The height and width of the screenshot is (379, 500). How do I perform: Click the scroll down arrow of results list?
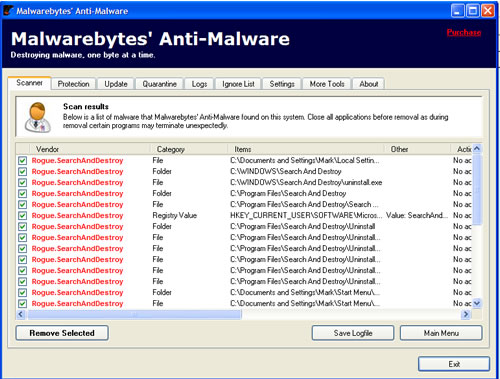pos(477,303)
